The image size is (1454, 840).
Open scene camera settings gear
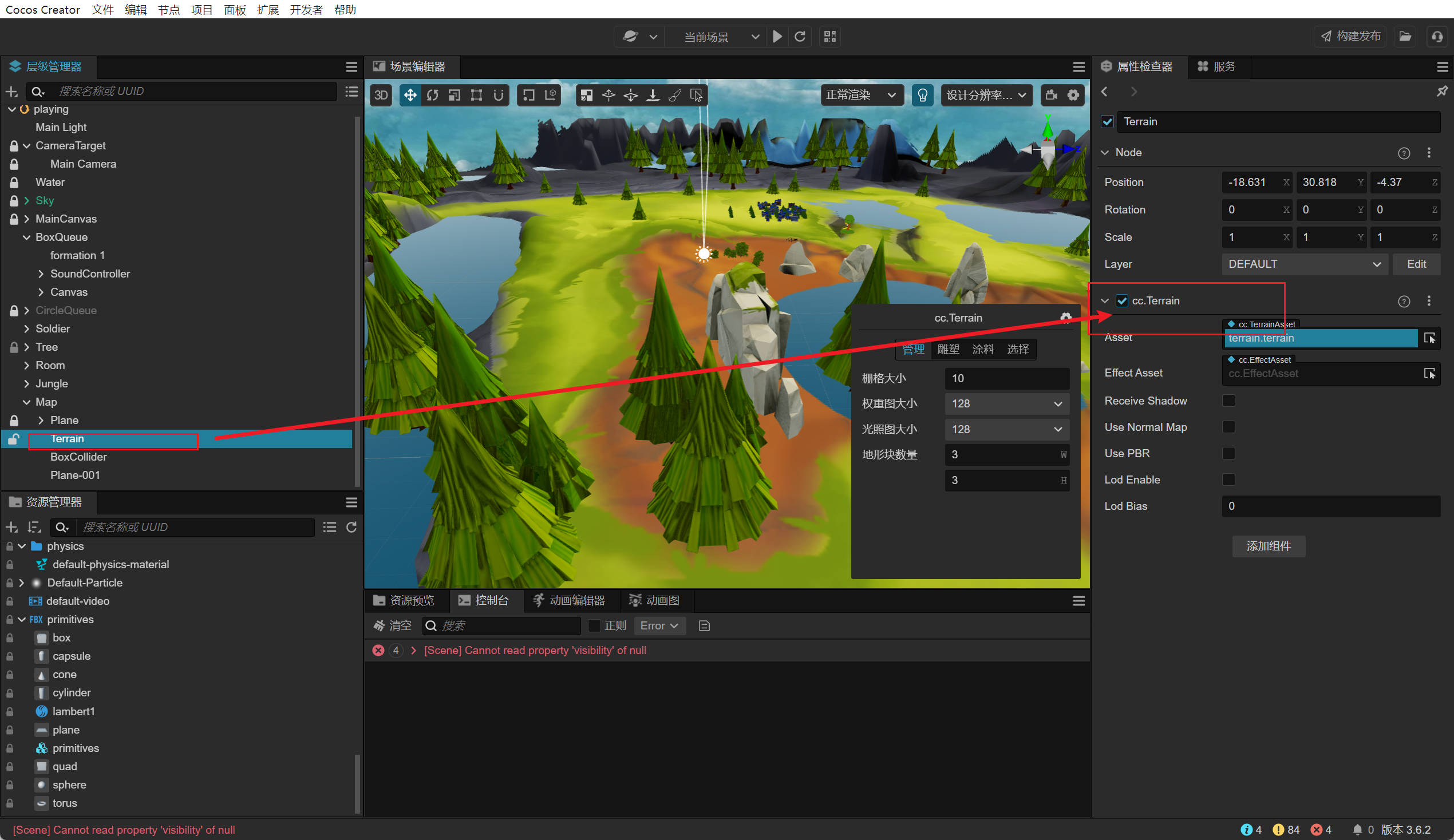1073,95
